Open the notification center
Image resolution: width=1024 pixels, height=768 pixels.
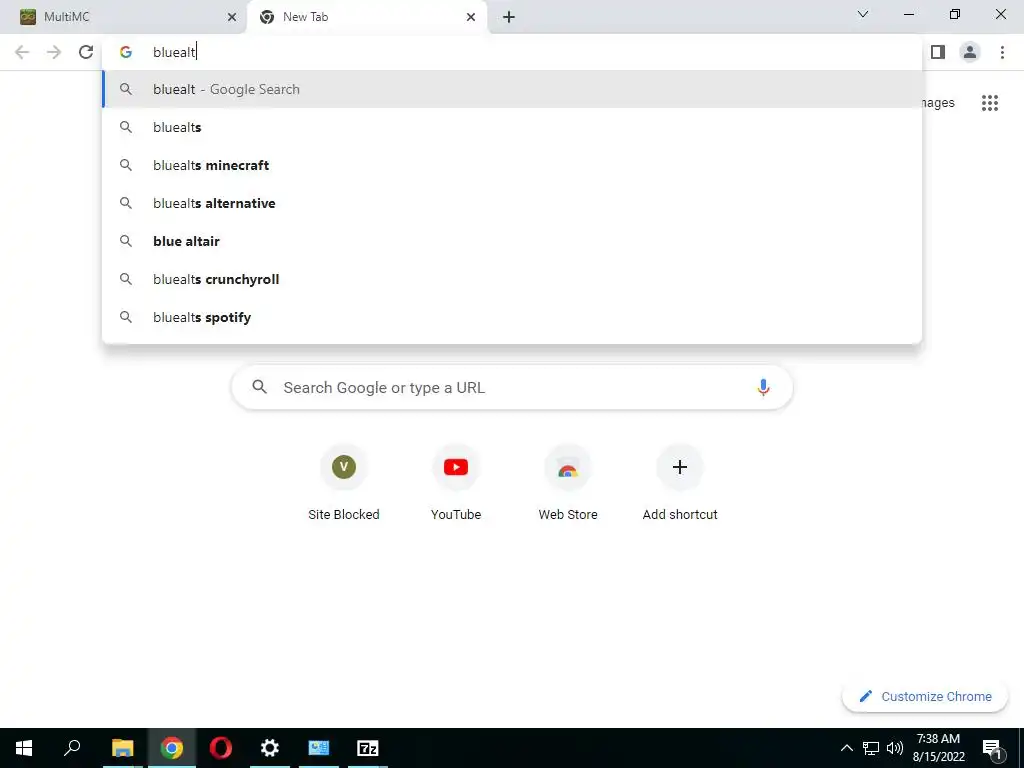[x=992, y=748]
